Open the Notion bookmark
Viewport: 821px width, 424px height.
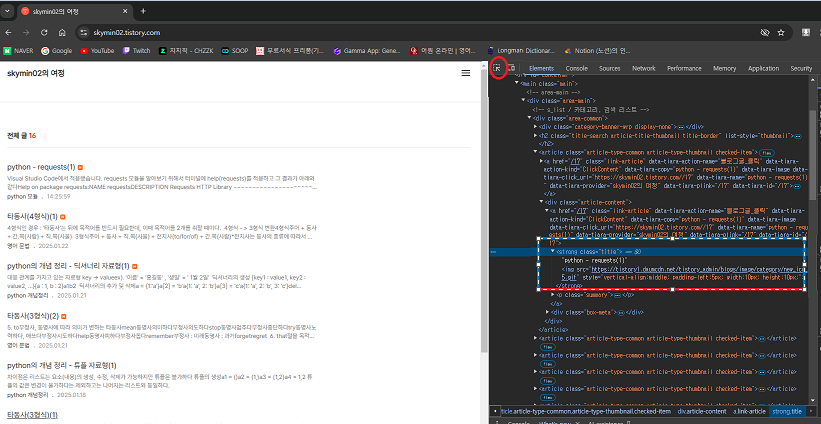597,51
